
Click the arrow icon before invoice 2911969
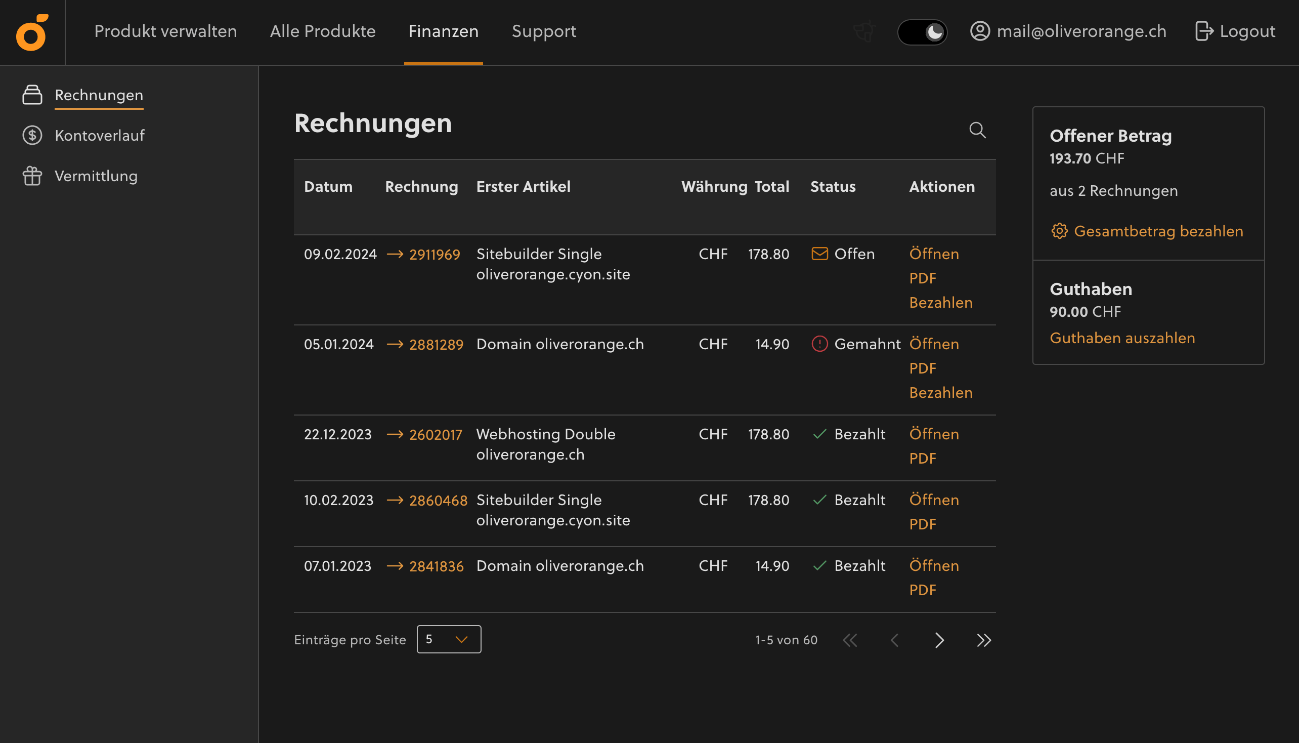394,254
